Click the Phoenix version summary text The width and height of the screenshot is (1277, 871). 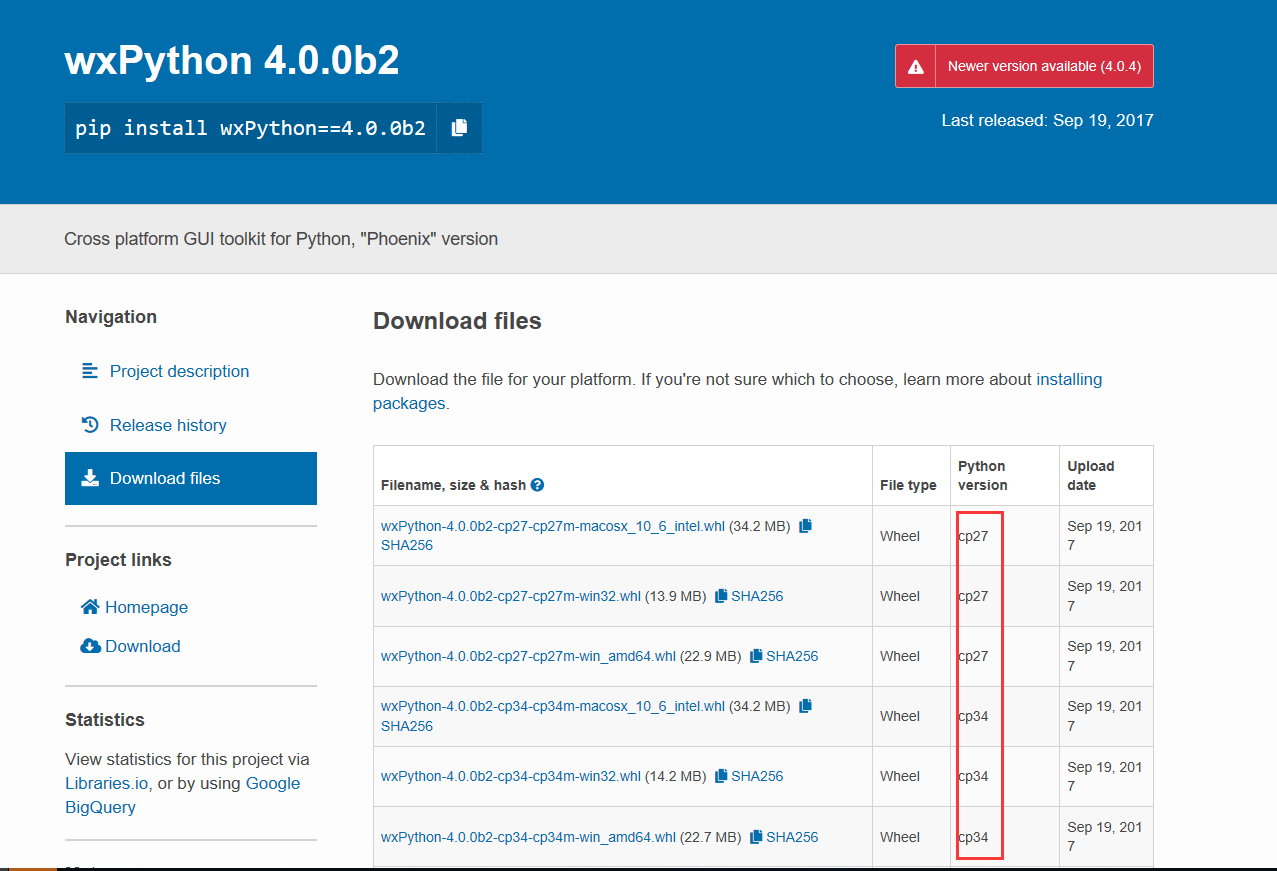pos(281,239)
